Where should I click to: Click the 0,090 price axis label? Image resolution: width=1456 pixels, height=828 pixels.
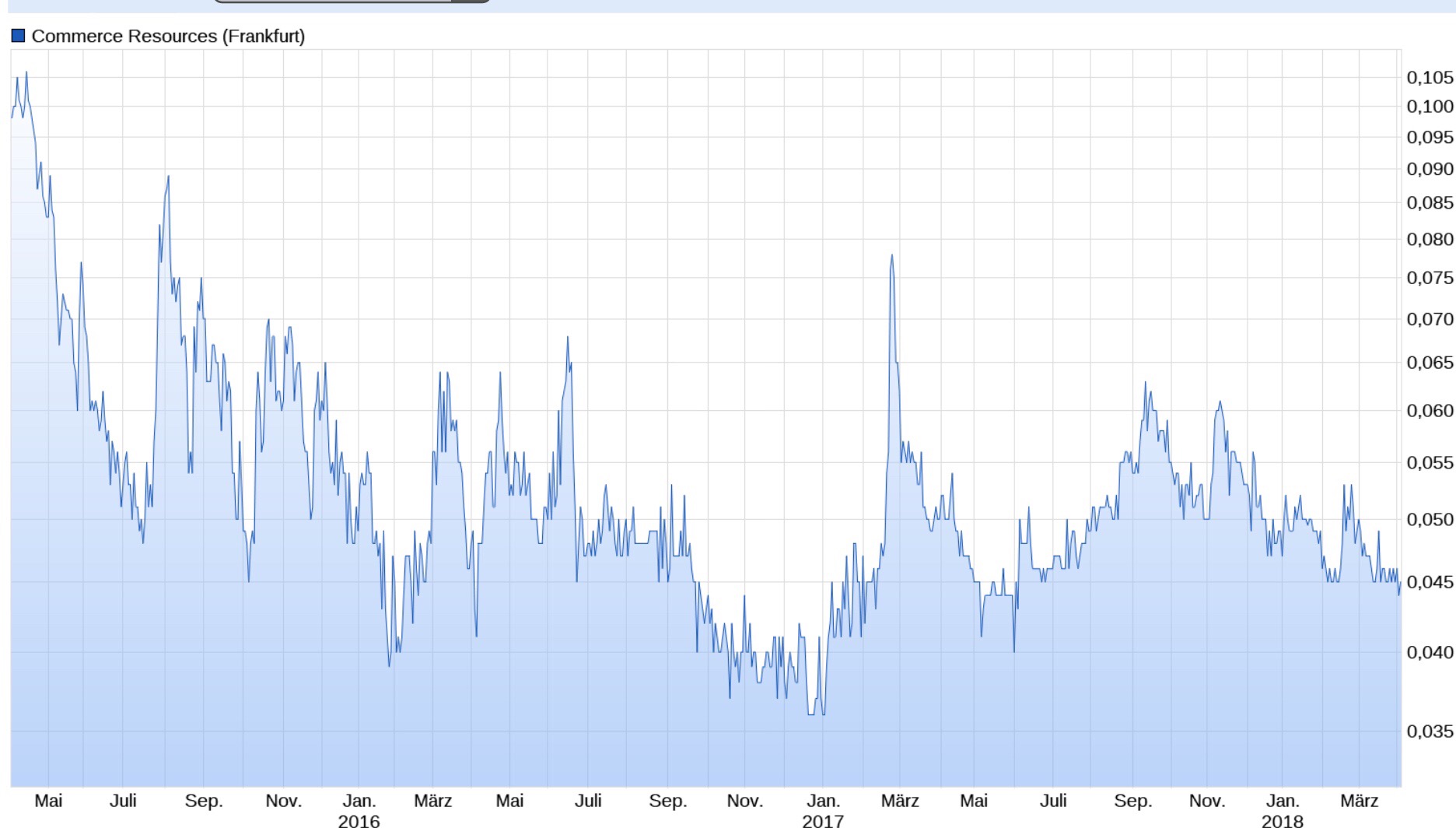coord(1429,169)
